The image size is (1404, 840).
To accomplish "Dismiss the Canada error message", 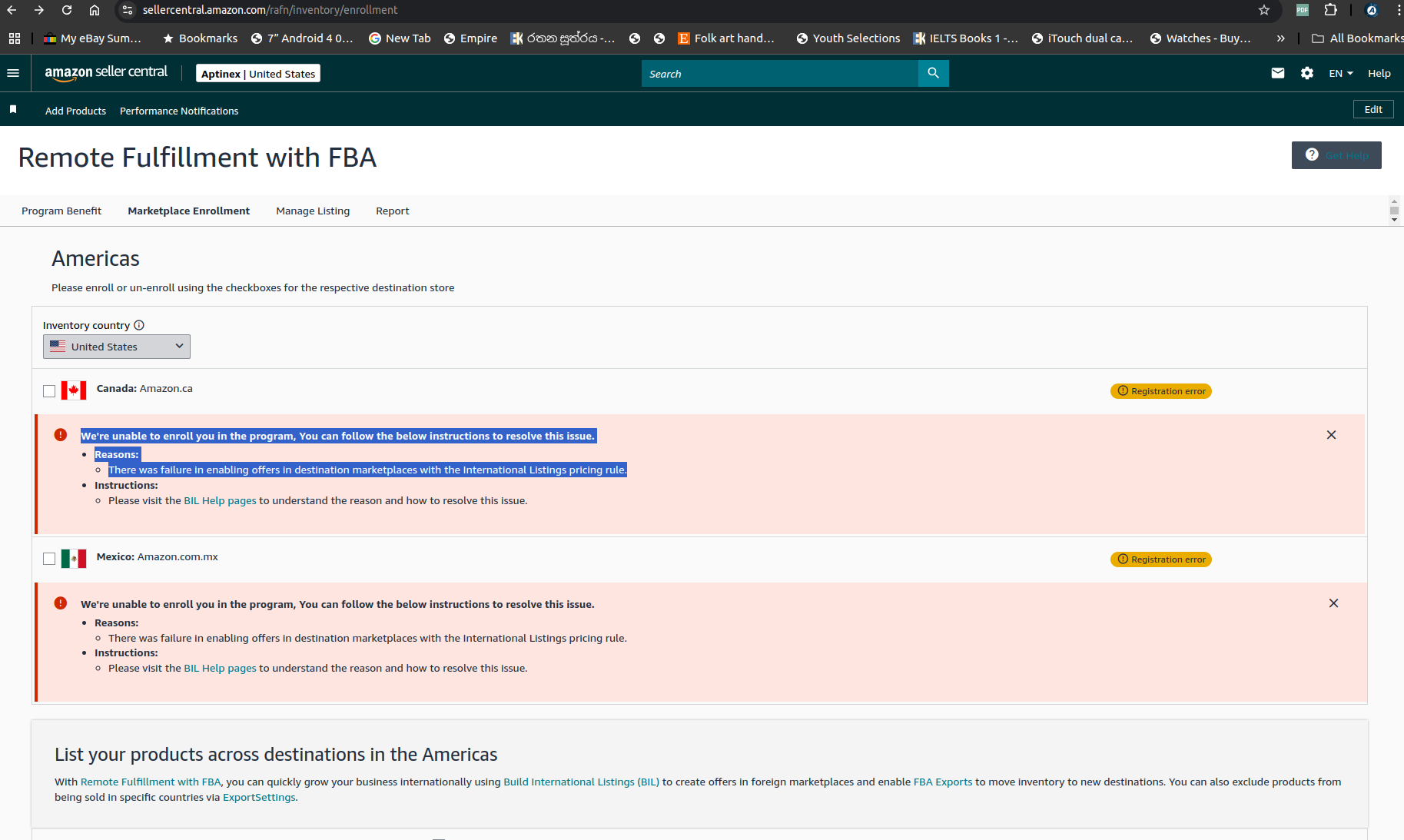I will tap(1331, 435).
